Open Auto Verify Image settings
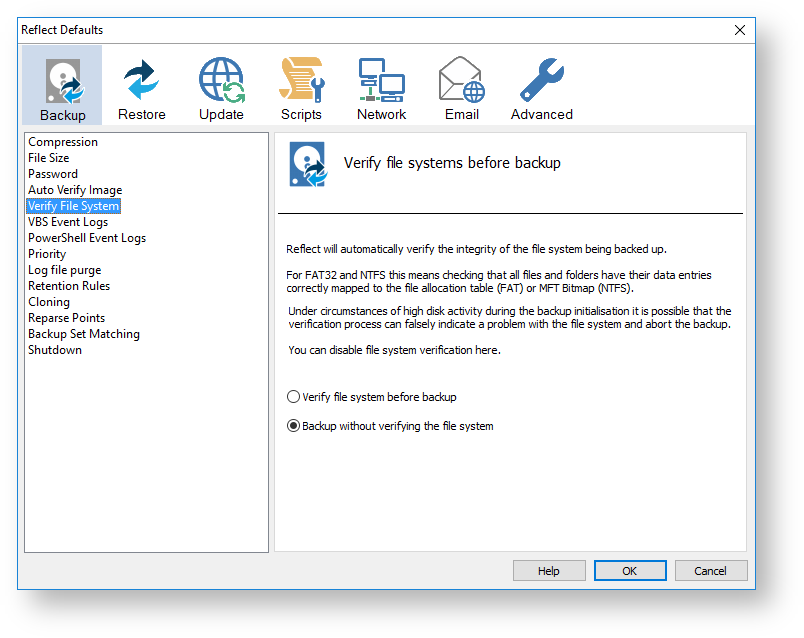804x638 pixels. coord(75,190)
